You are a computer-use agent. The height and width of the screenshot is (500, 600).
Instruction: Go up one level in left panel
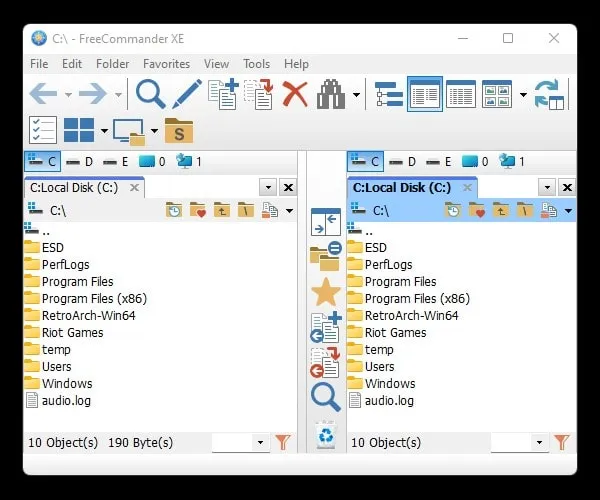pyautogui.click(x=222, y=210)
